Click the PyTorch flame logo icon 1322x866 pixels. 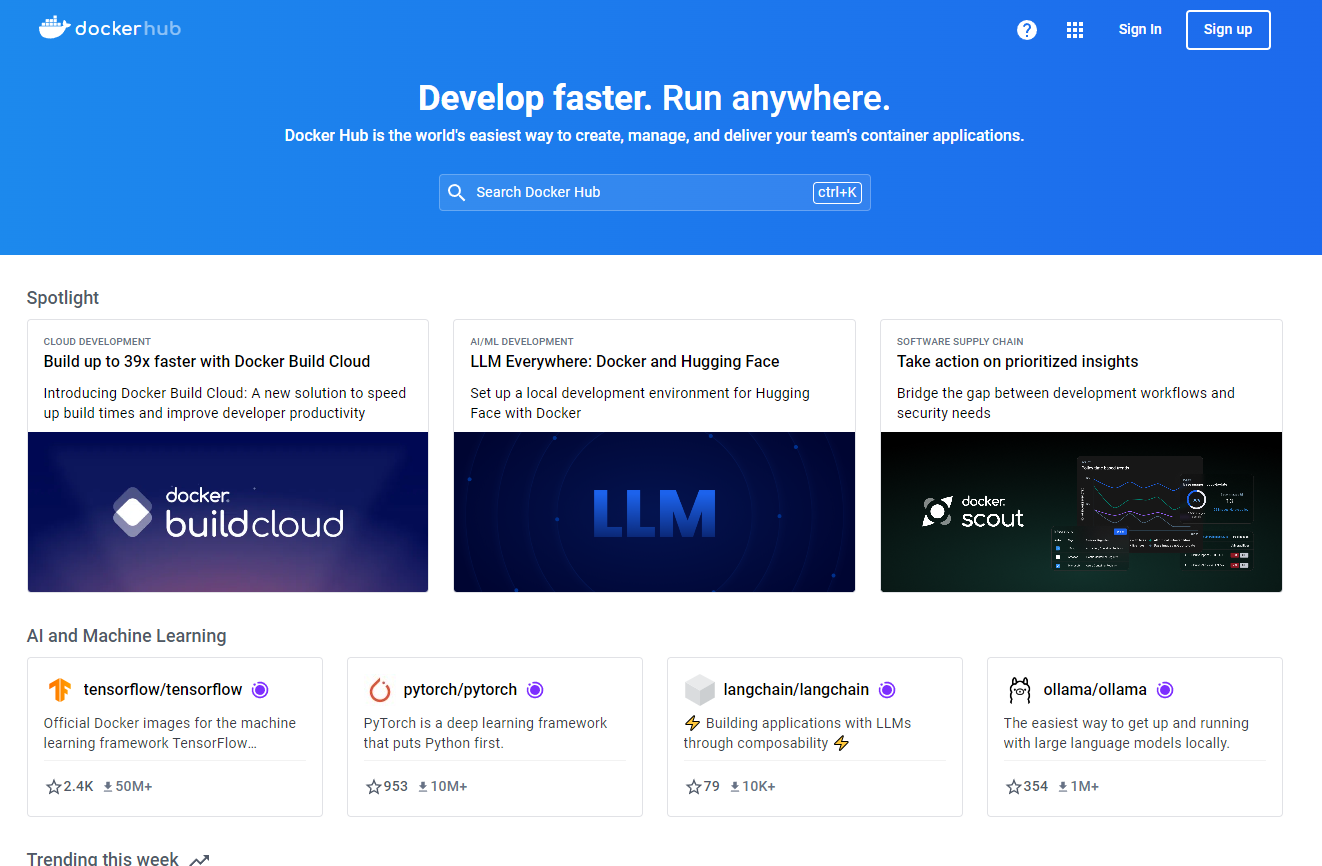coord(380,690)
